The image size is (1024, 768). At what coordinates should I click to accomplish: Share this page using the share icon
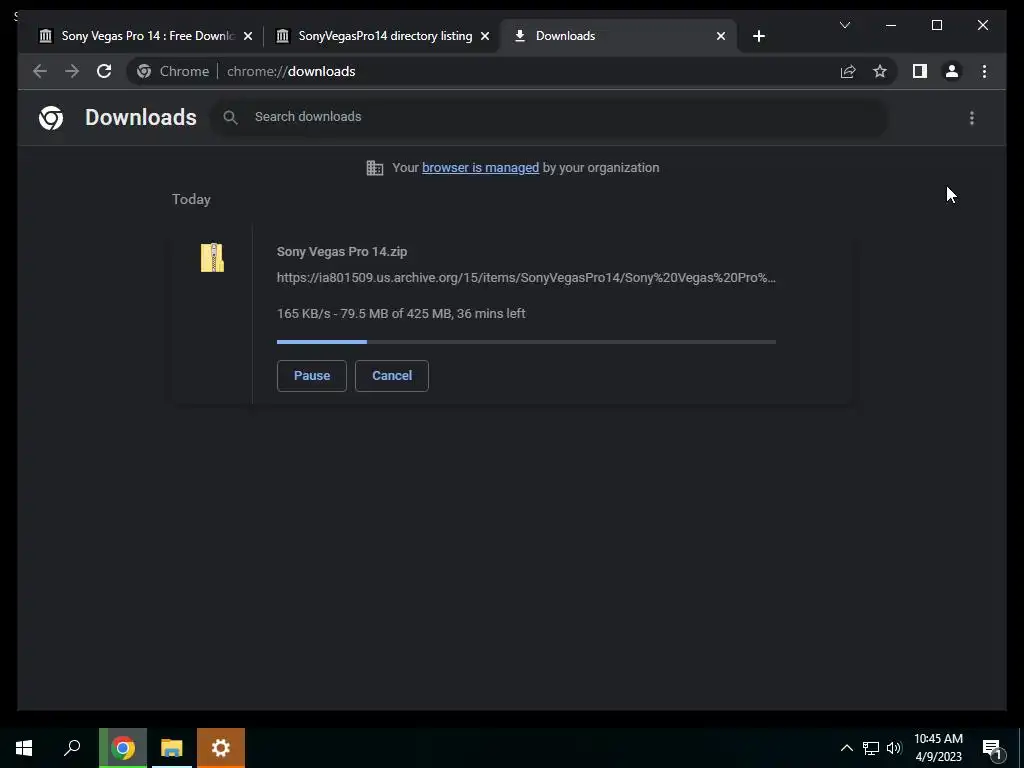click(848, 71)
